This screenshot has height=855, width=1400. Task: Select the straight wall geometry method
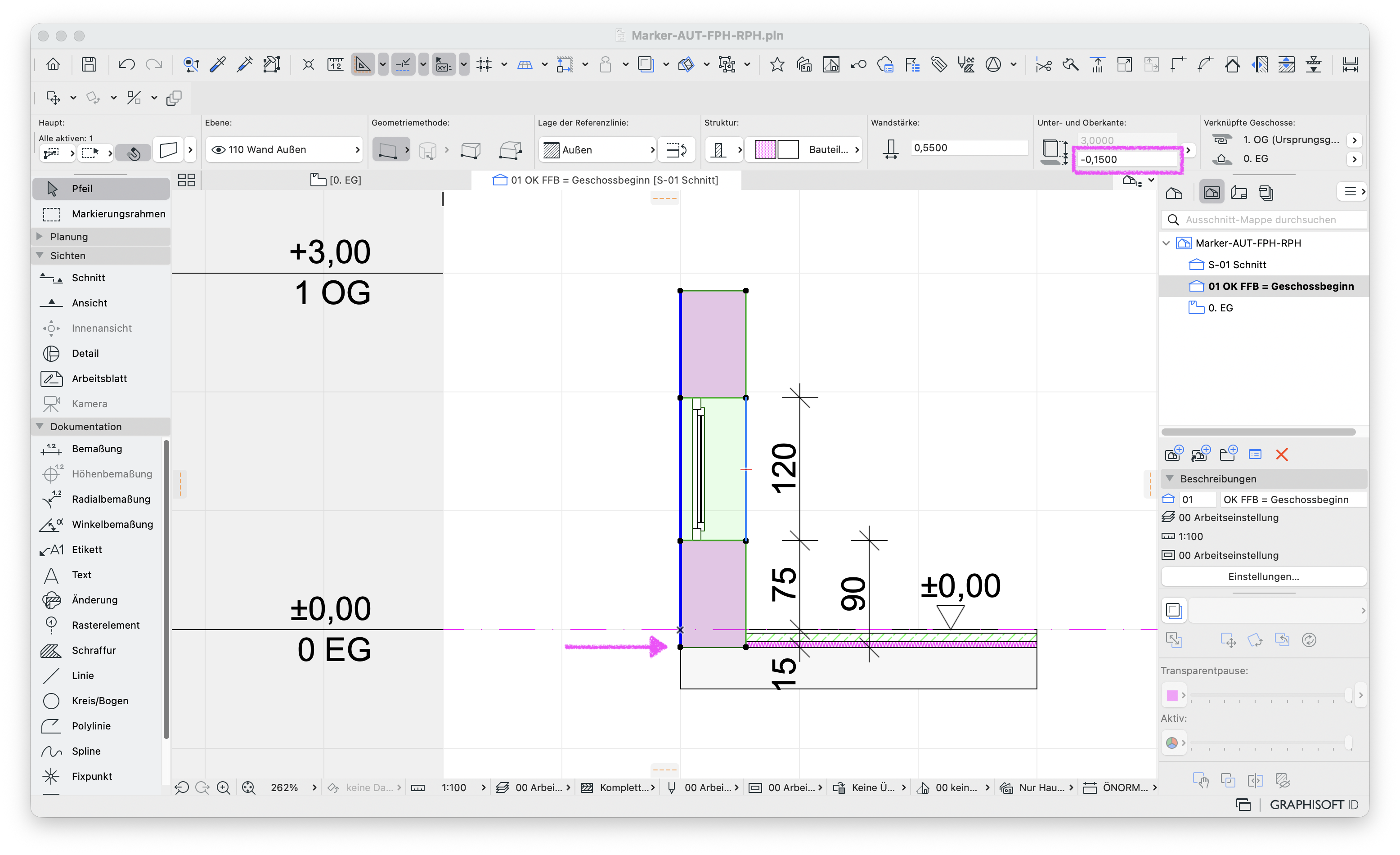pyautogui.click(x=387, y=149)
